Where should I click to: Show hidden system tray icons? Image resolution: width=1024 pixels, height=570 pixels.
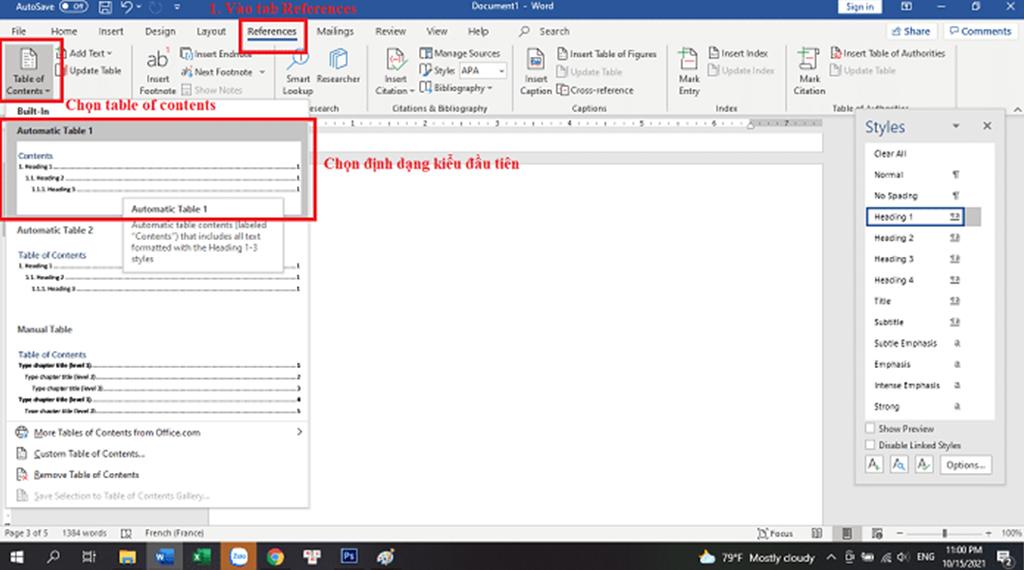(831, 557)
